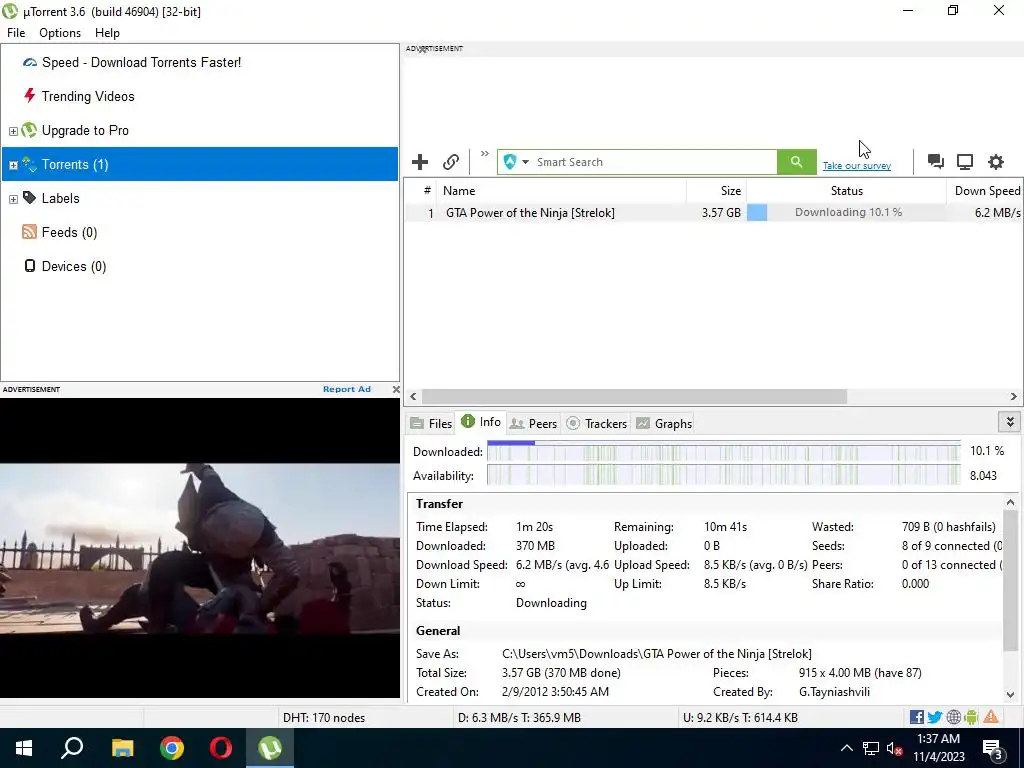This screenshot has width=1024, height=768.
Task: Sort by the Size column header
Action: click(x=716, y=191)
